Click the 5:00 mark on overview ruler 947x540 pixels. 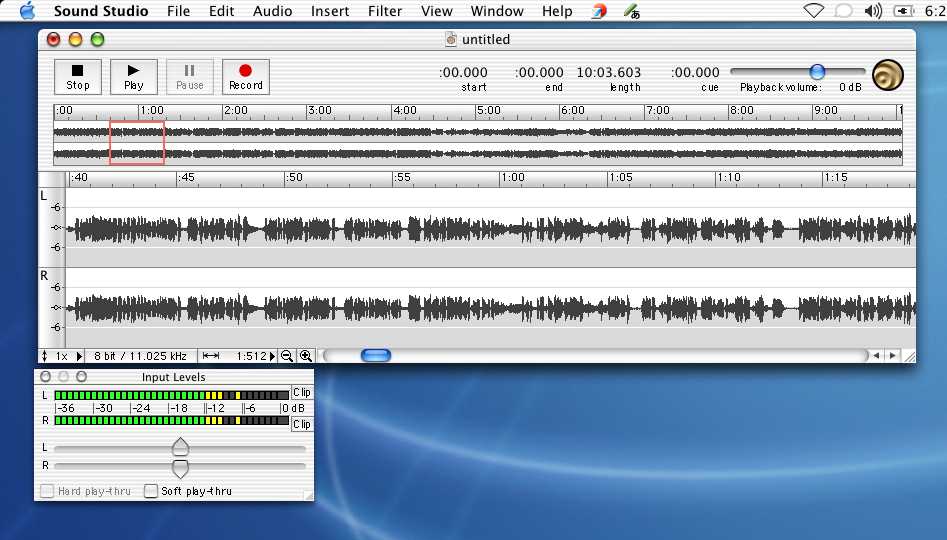click(489, 111)
